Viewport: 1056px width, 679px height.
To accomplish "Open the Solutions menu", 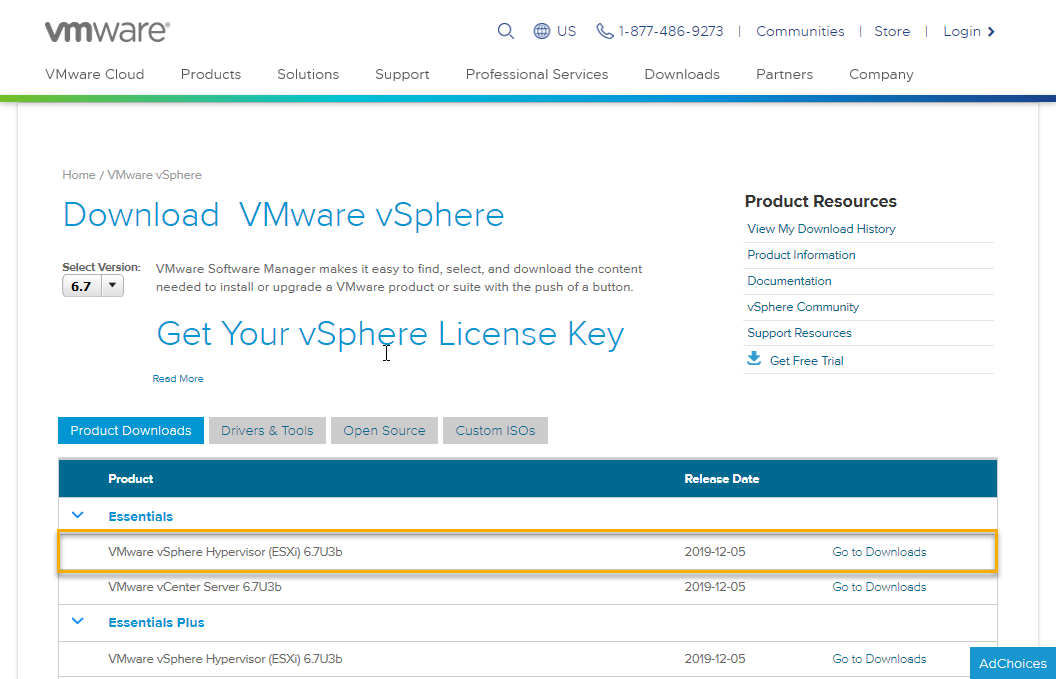I will tap(308, 74).
